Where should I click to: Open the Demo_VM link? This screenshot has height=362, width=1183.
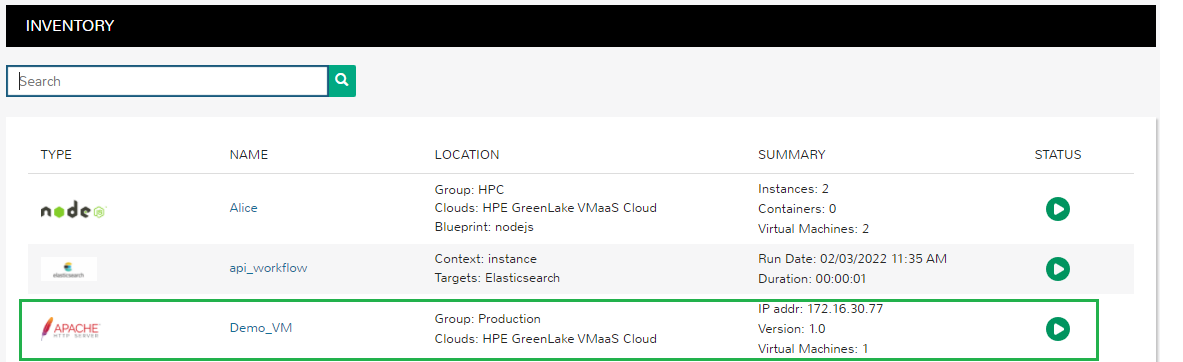pyautogui.click(x=260, y=327)
